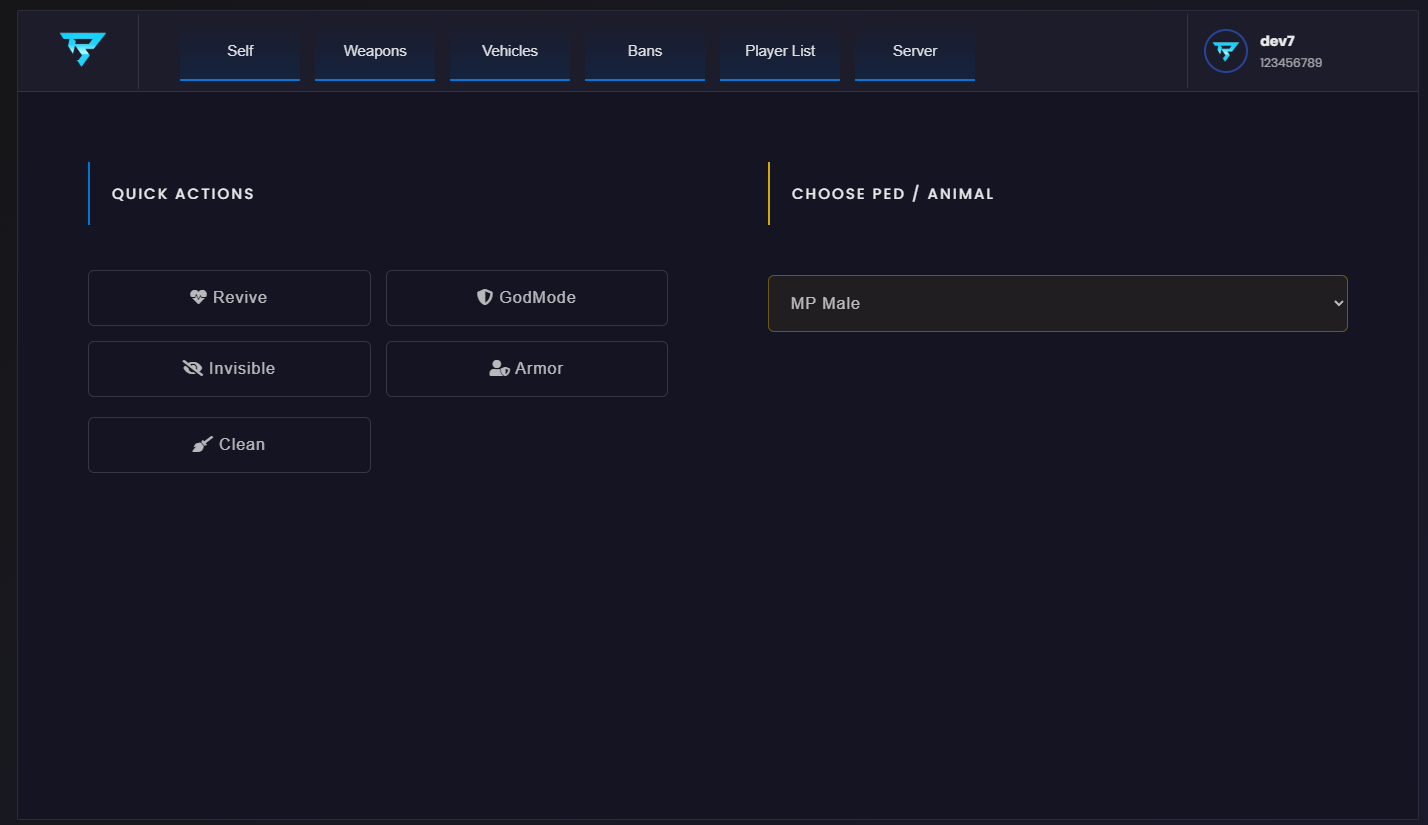The width and height of the screenshot is (1428, 825).
Task: Click the dev7 account info in the header
Action: [1289, 51]
